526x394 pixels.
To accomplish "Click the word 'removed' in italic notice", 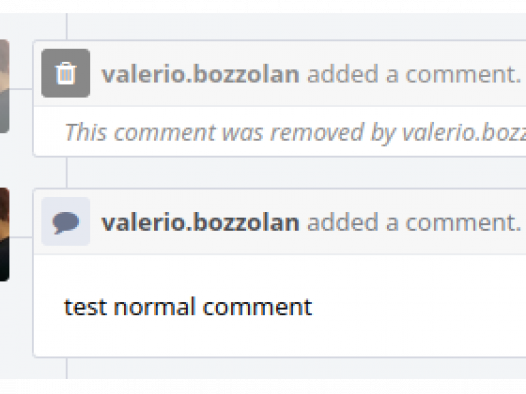I will tap(317, 133).
